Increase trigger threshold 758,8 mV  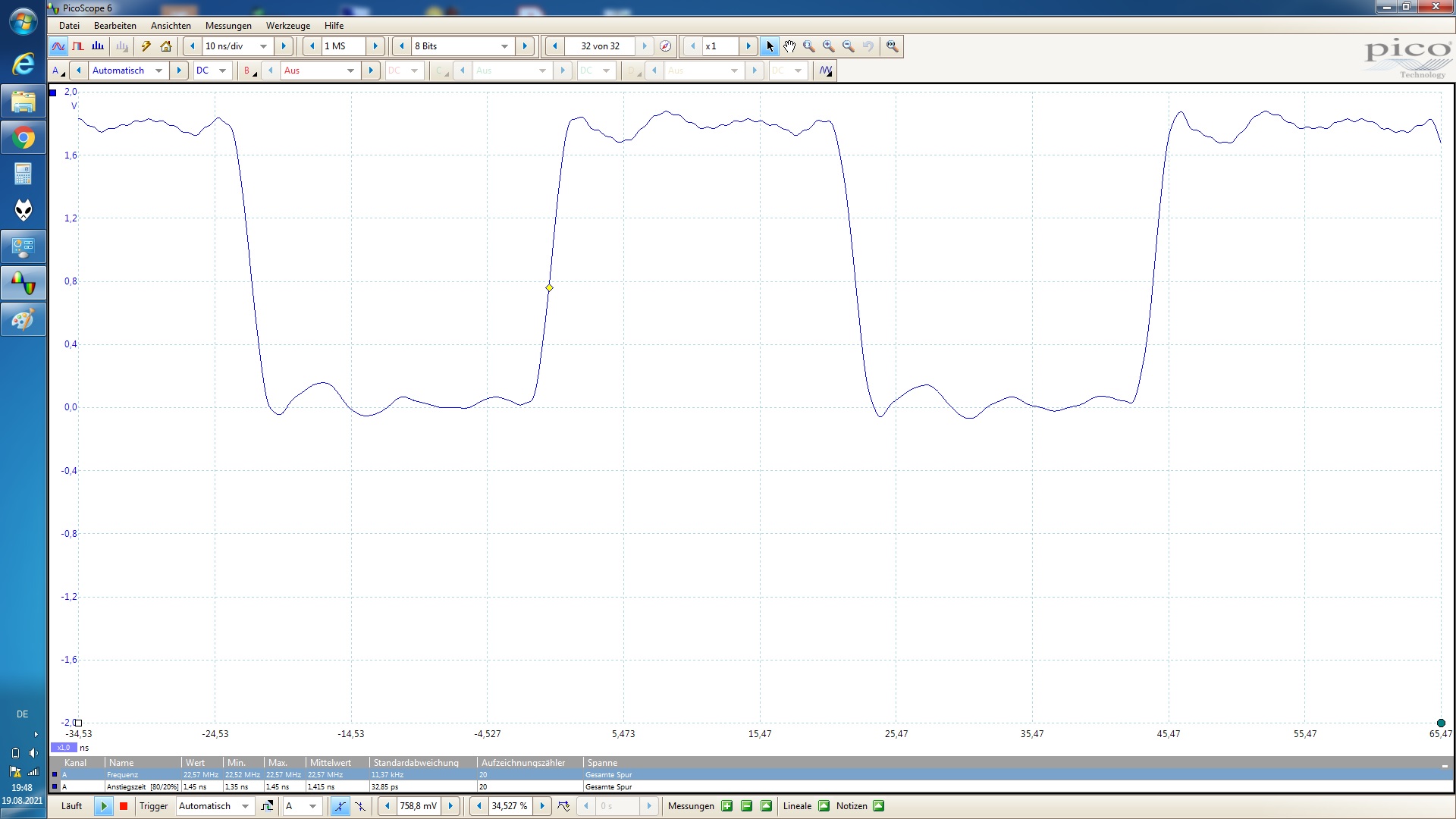(450, 806)
